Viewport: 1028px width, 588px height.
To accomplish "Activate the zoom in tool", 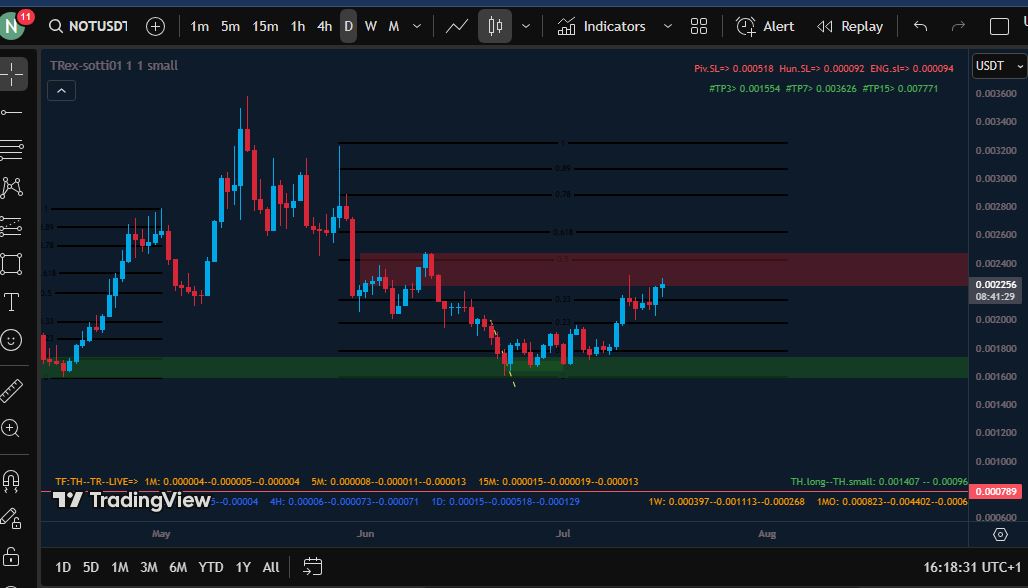I will pyautogui.click(x=12, y=428).
